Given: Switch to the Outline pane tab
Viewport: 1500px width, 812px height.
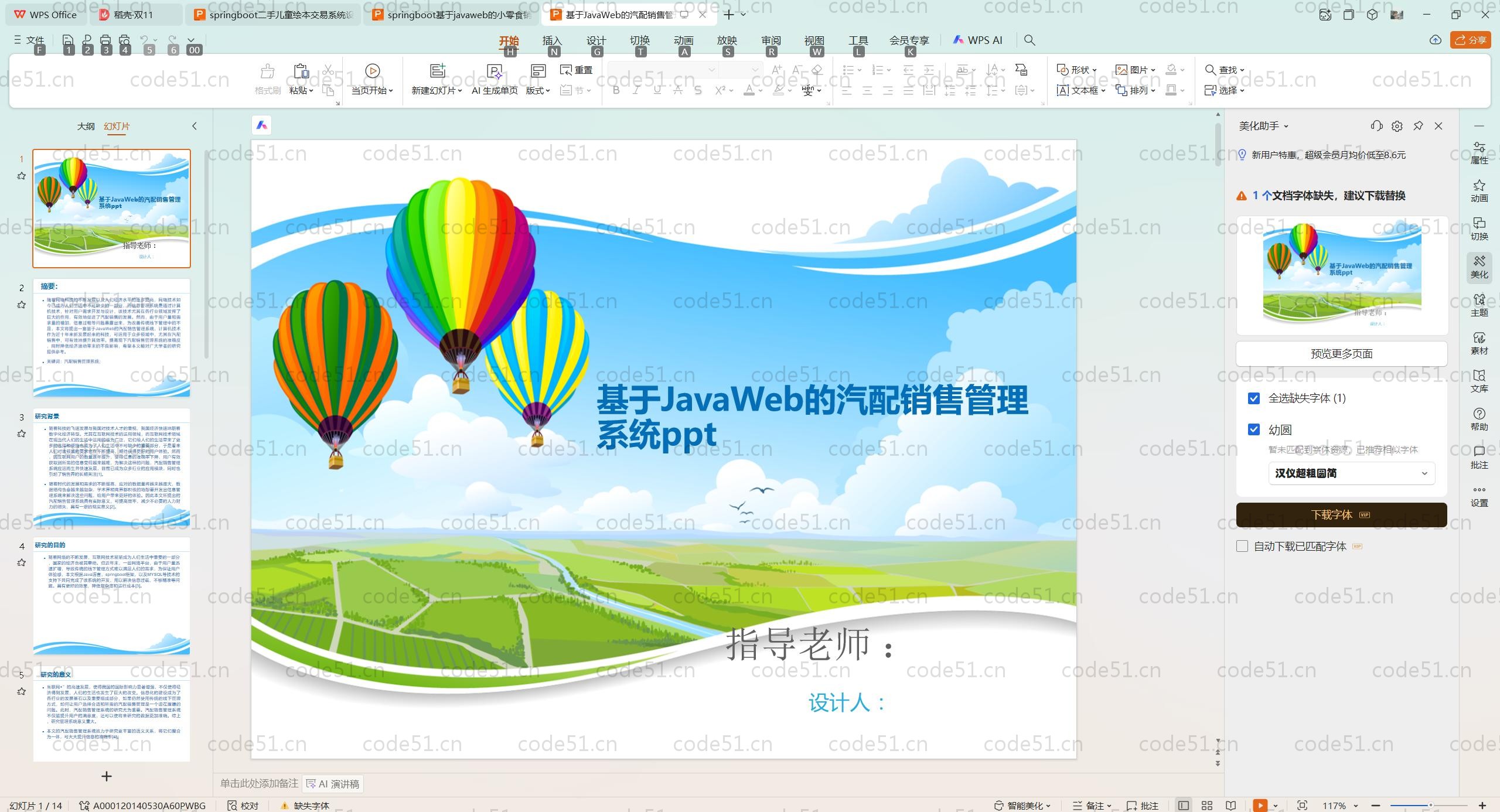Looking at the screenshot, I should point(86,126).
